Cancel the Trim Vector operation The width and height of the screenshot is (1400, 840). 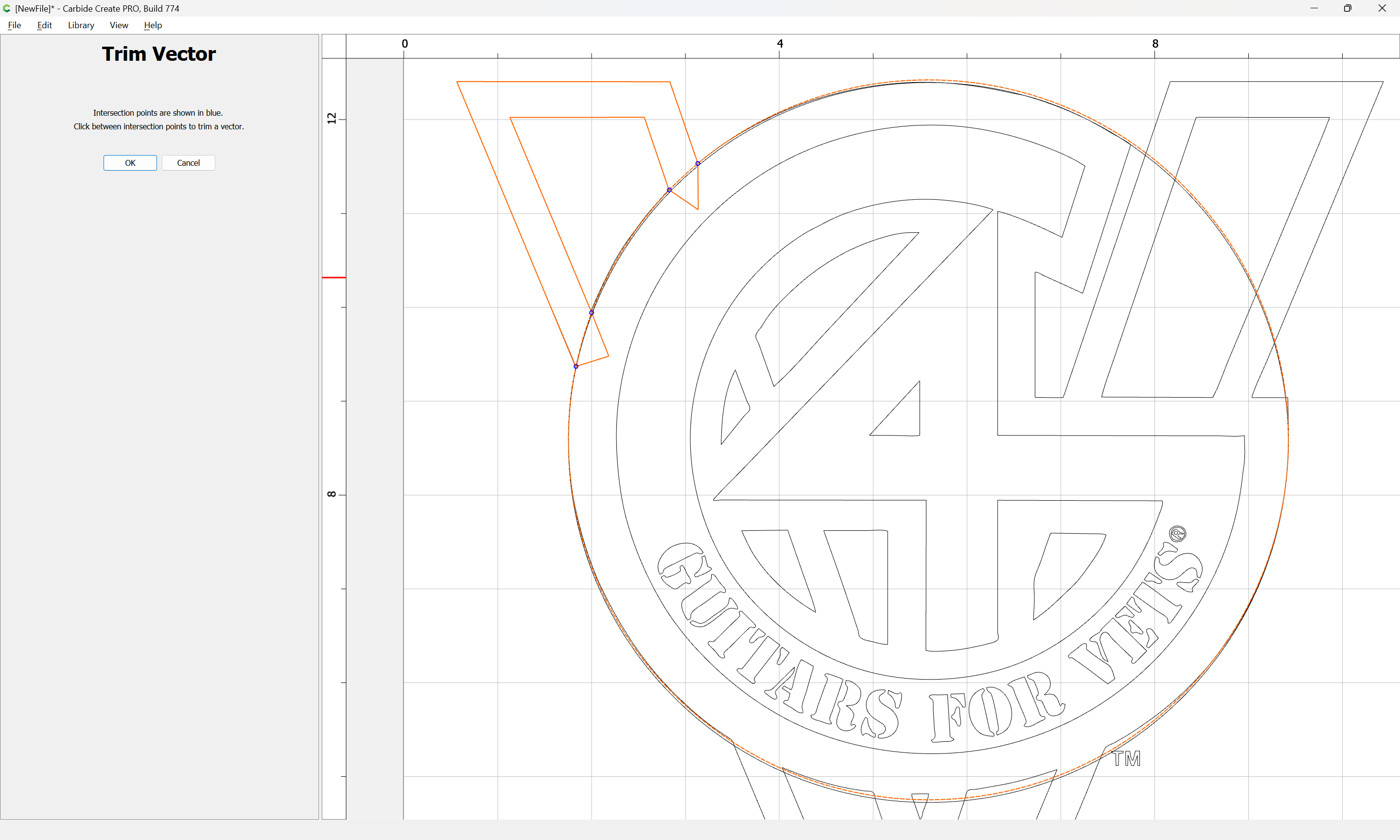pos(189,163)
